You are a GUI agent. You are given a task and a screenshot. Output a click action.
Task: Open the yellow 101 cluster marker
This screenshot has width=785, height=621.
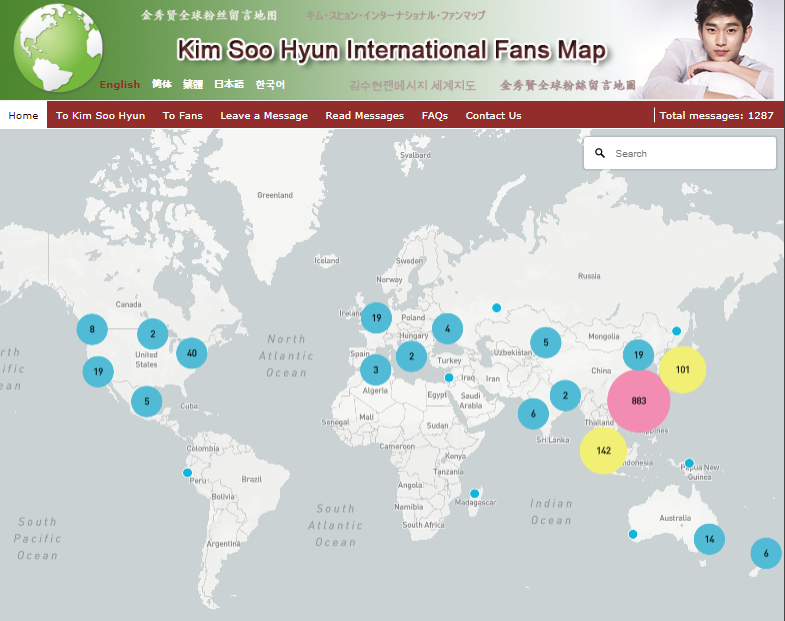click(682, 370)
